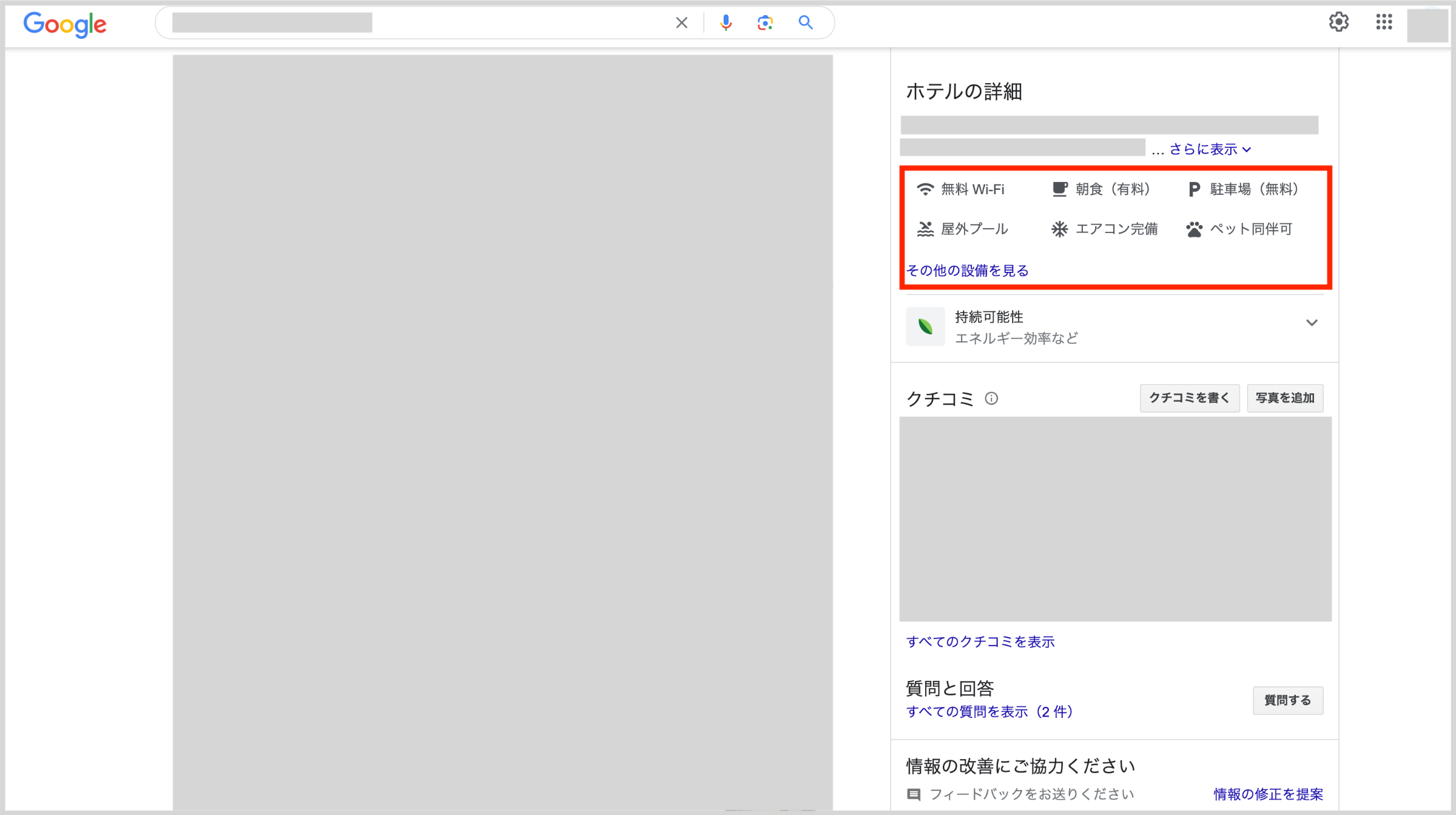Click the feedback message icon
Viewport: 1456px width, 815px height.
tap(914, 794)
